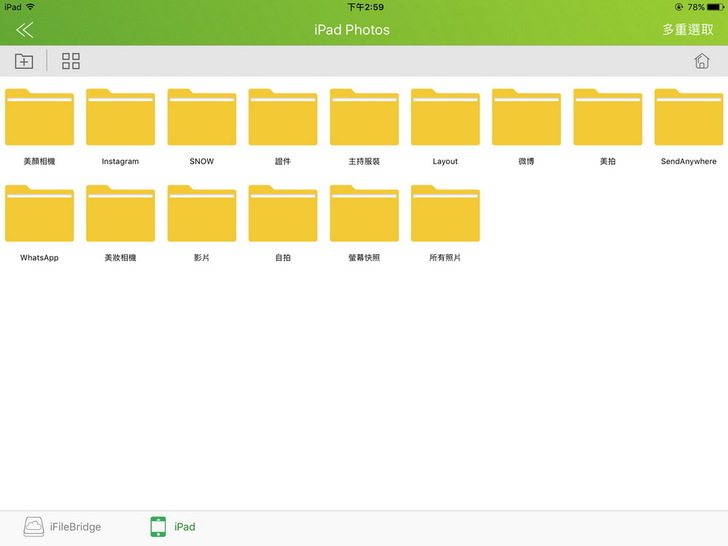The height and width of the screenshot is (546, 728).
Task: Tap the battery indicator in status bar
Action: [x=715, y=7]
